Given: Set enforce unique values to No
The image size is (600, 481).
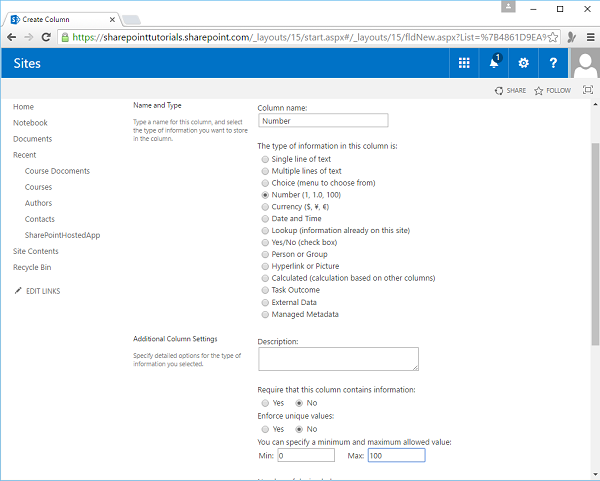Looking at the screenshot, I should pos(299,429).
